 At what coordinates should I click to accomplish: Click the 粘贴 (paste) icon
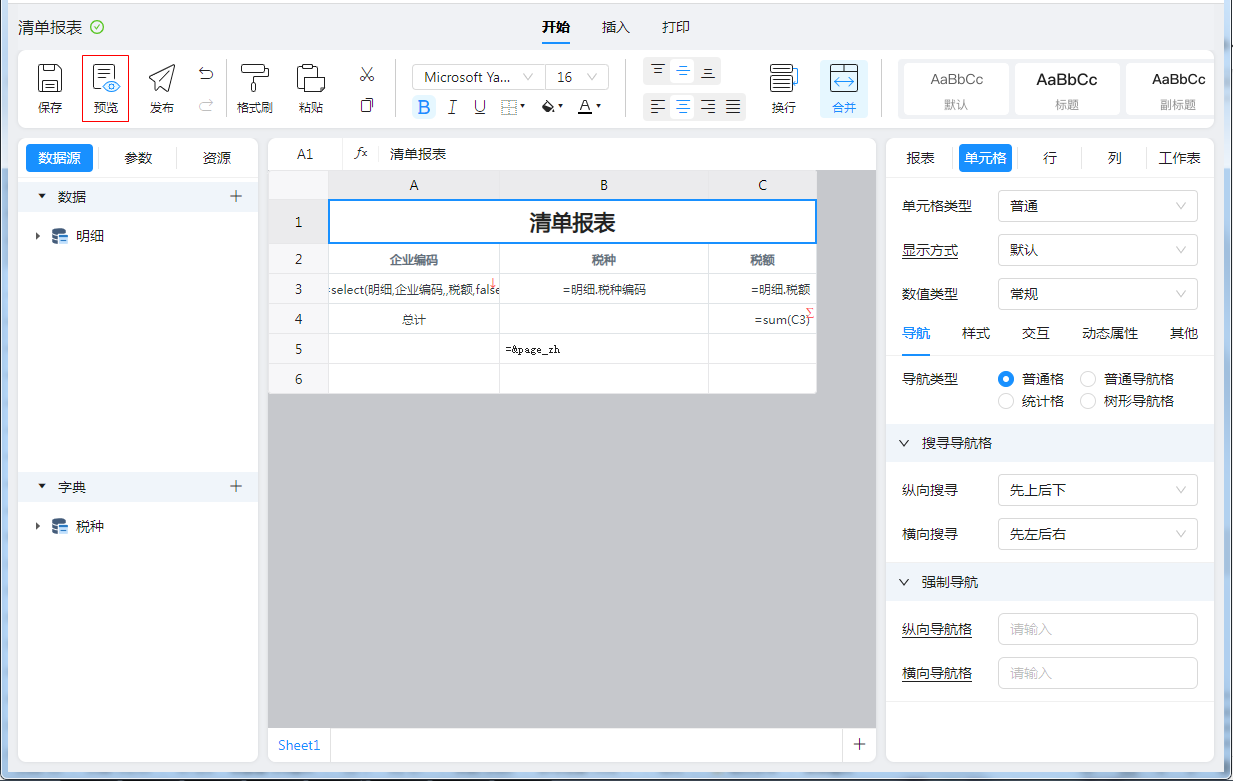point(311,78)
